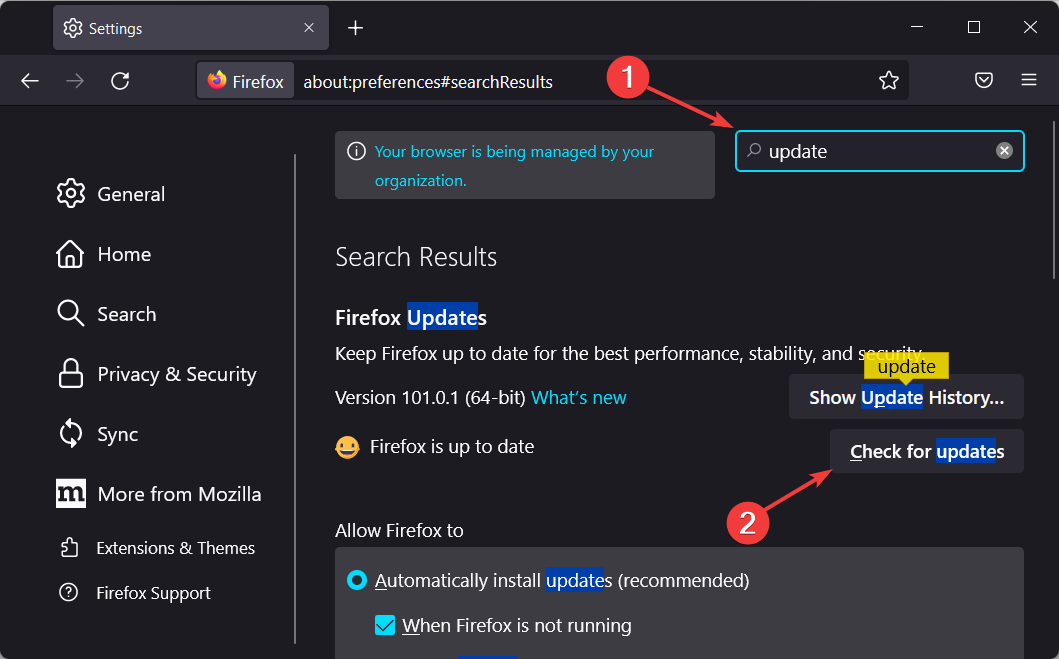Open the Save to Pocket icon
This screenshot has height=659, width=1059.
coord(984,80)
